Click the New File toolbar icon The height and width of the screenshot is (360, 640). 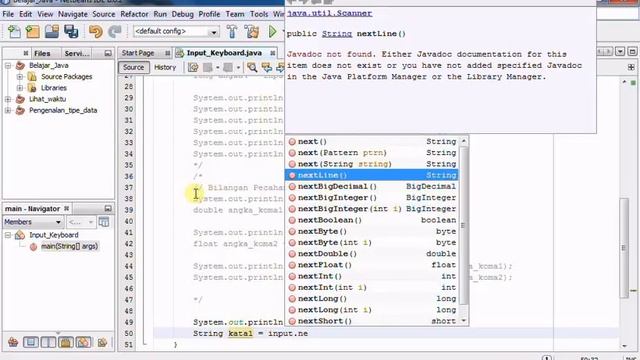pos(14,31)
